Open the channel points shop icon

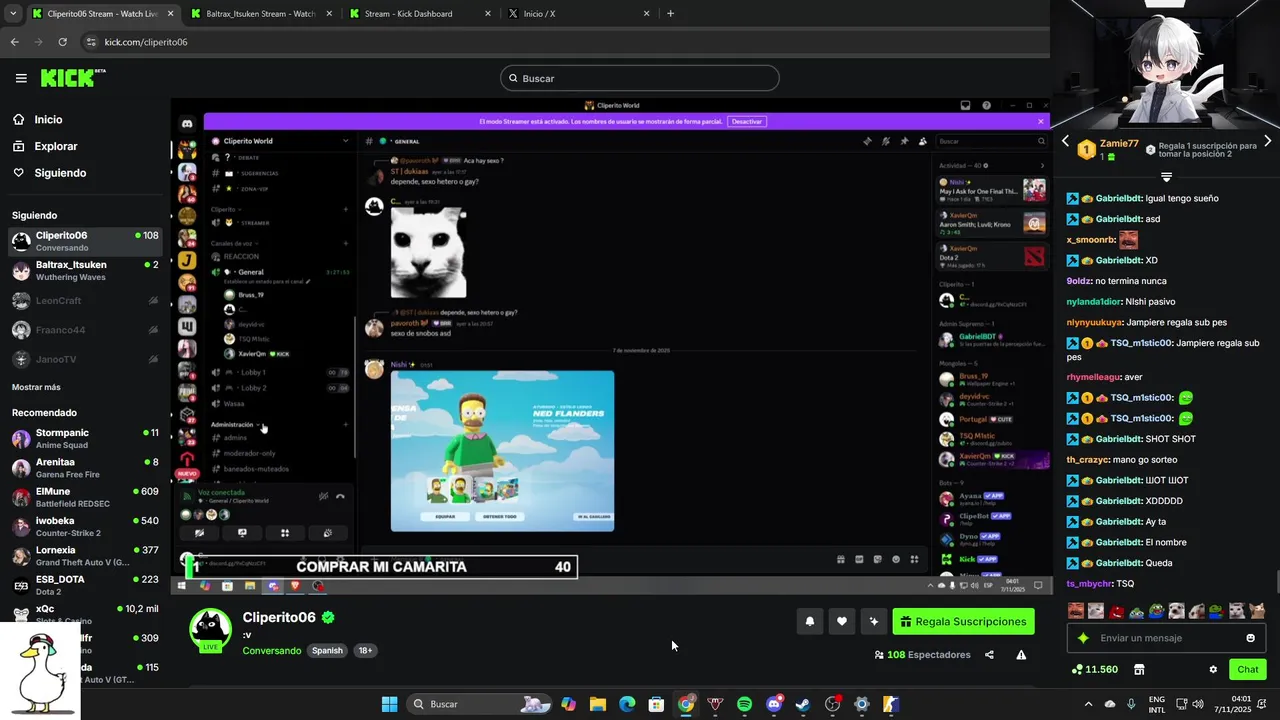coord(1138,669)
